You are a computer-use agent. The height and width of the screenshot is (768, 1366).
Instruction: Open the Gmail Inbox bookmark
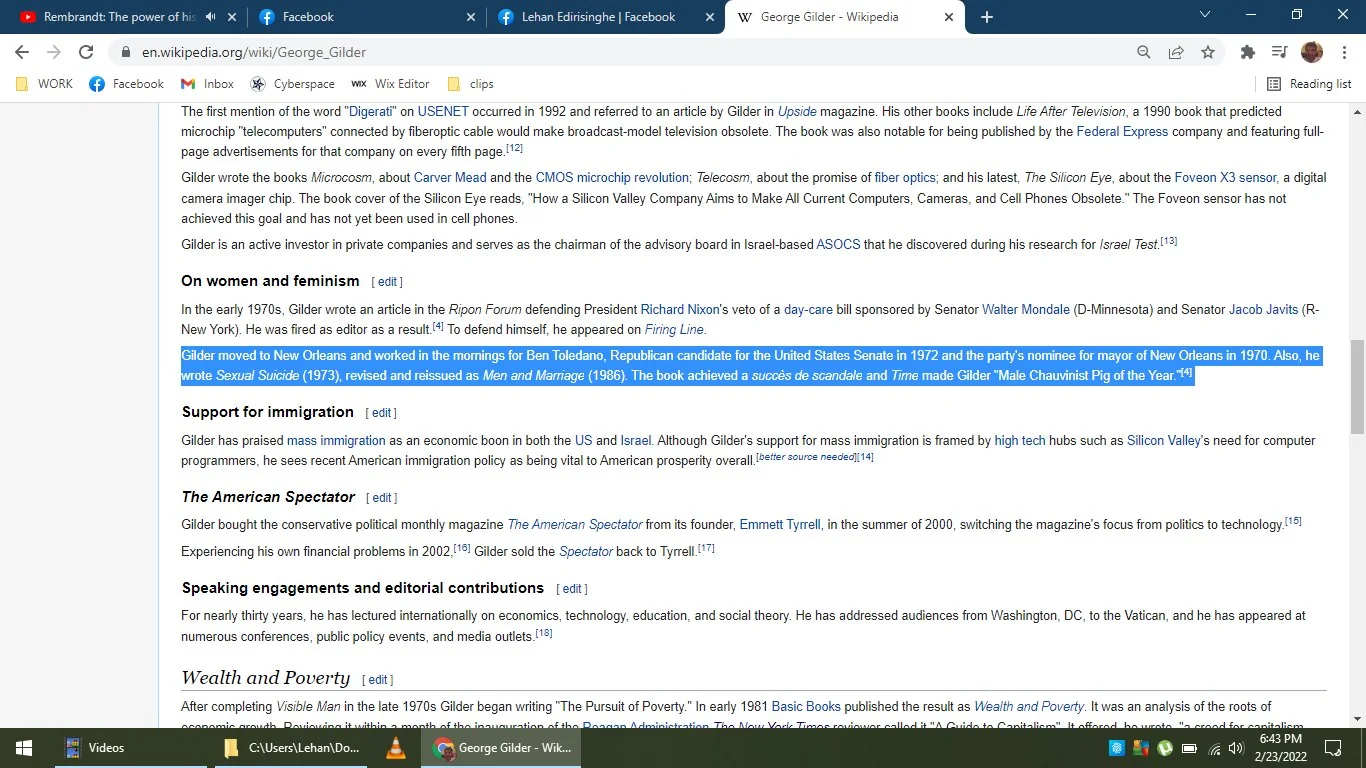[207, 84]
